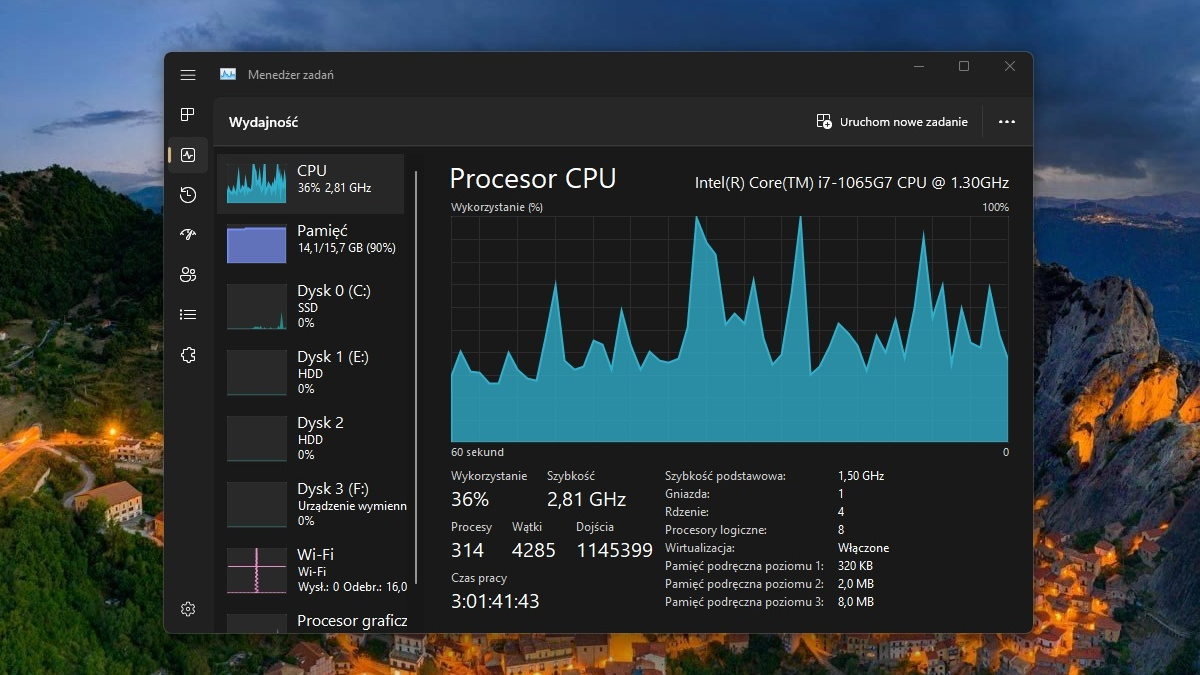Viewport: 1200px width, 675px height.
Task: Click the 60 sekund graph axis label
Action: click(477, 452)
